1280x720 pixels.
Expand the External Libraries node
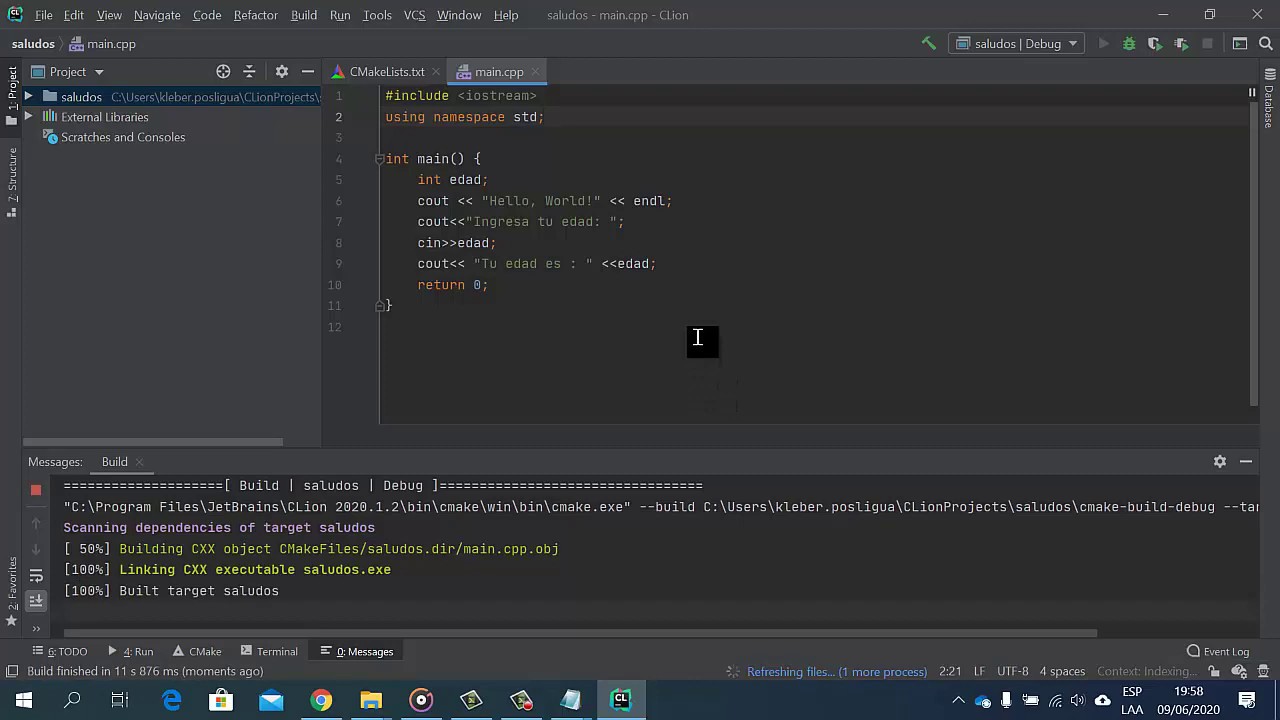(28, 117)
